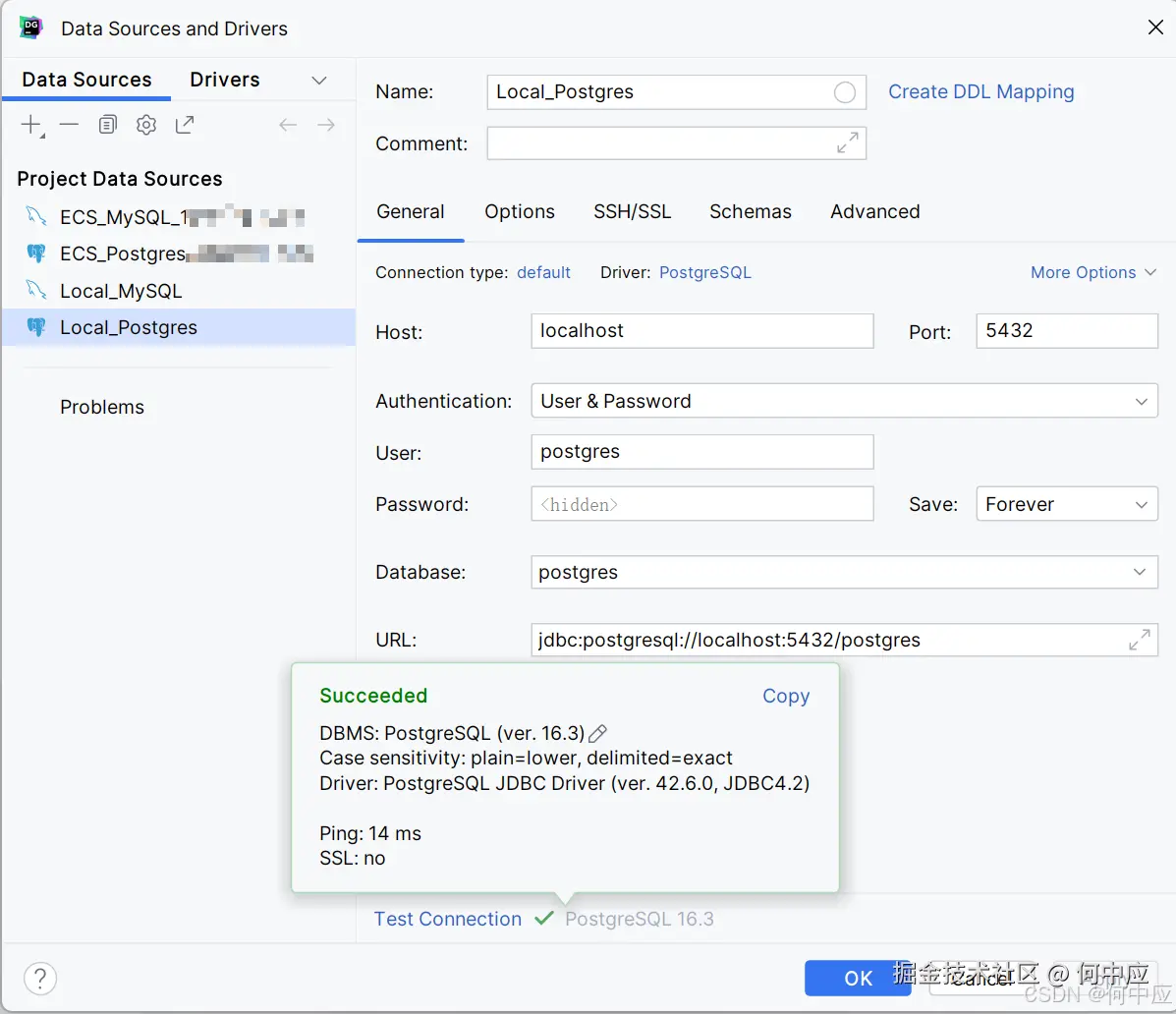1176x1014 pixels.
Task: Select Local_MySQL in the data sources list
Action: [121, 291]
